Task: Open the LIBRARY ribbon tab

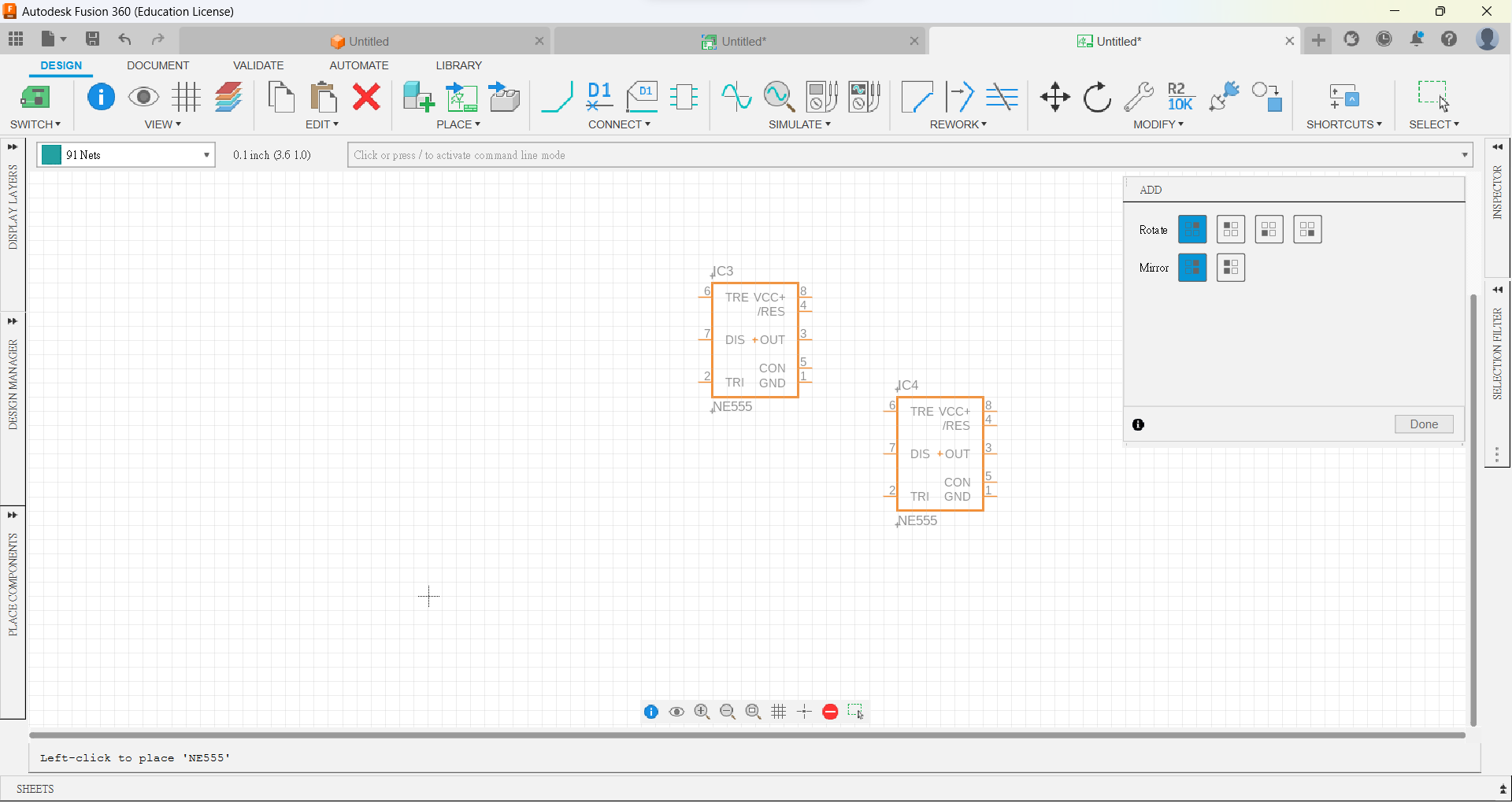Action: (x=458, y=65)
